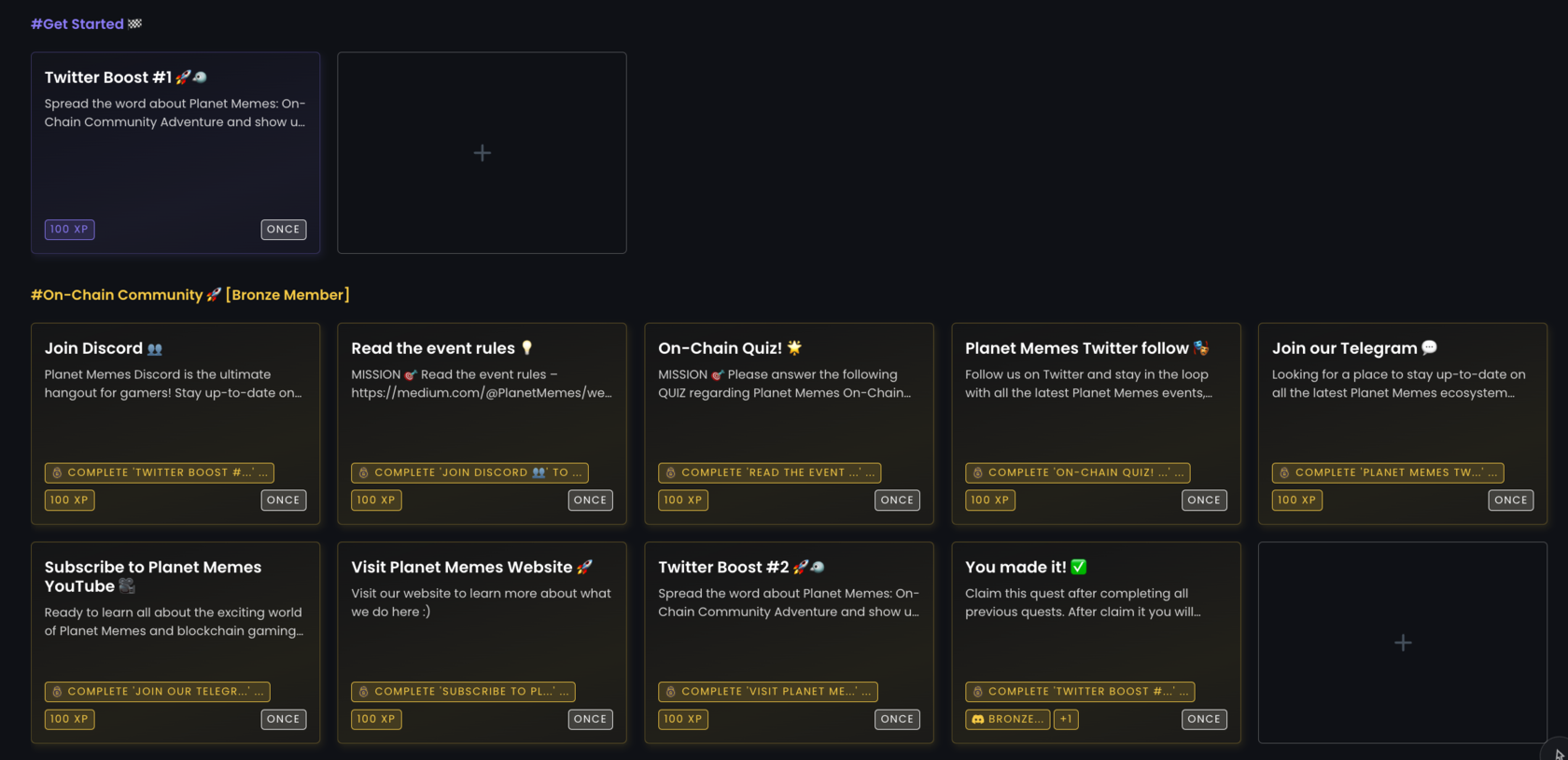
Task: Open the 'Planet Memes Twitter follow' quest card
Action: pos(1096,424)
